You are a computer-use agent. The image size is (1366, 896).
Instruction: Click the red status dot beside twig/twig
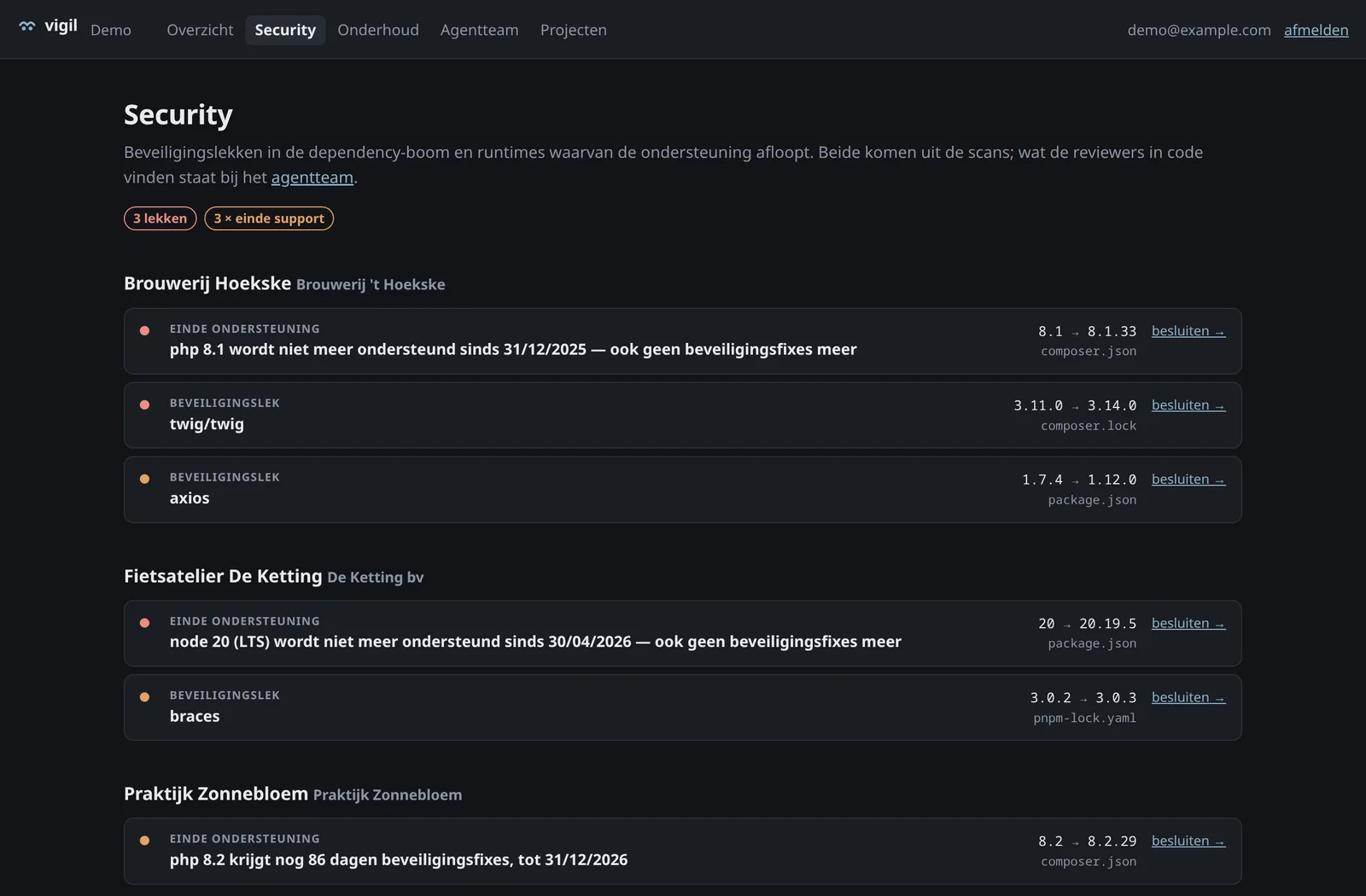coord(145,404)
